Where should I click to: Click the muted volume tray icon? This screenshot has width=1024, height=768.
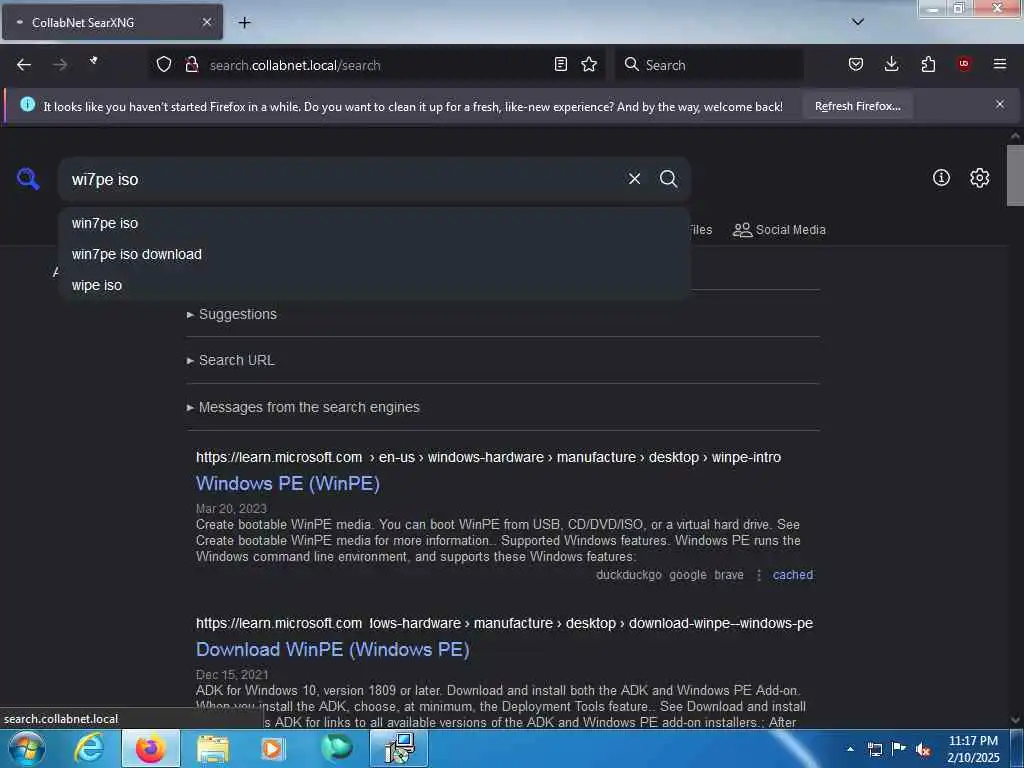coord(923,750)
